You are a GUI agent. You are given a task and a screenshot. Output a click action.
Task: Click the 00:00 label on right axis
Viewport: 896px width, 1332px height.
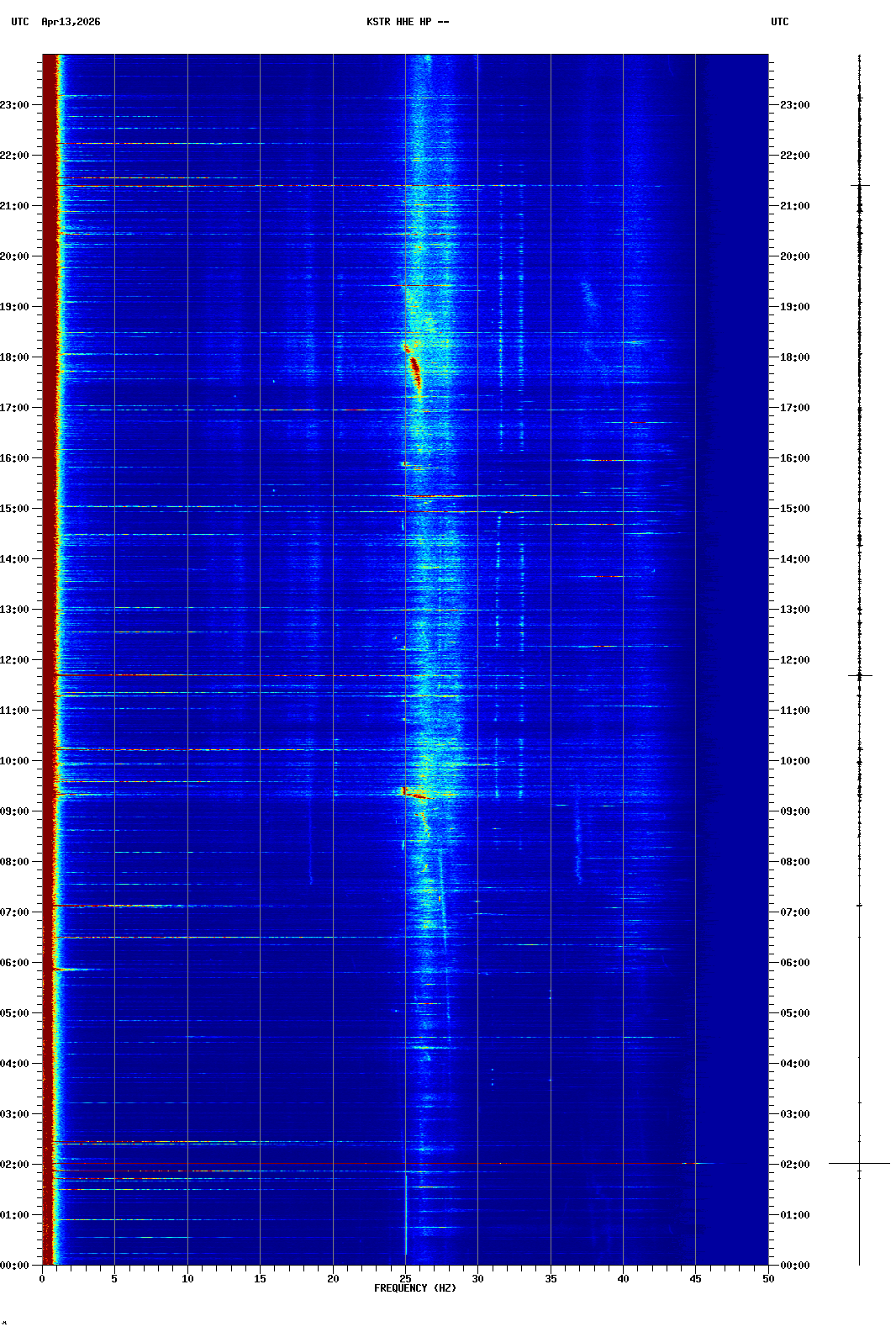794,1266
